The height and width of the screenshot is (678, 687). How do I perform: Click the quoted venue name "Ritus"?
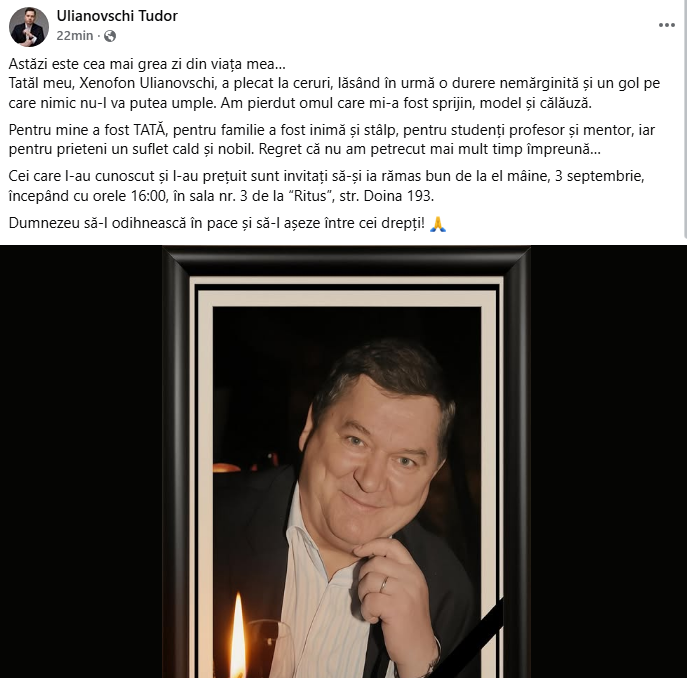[x=310, y=195]
